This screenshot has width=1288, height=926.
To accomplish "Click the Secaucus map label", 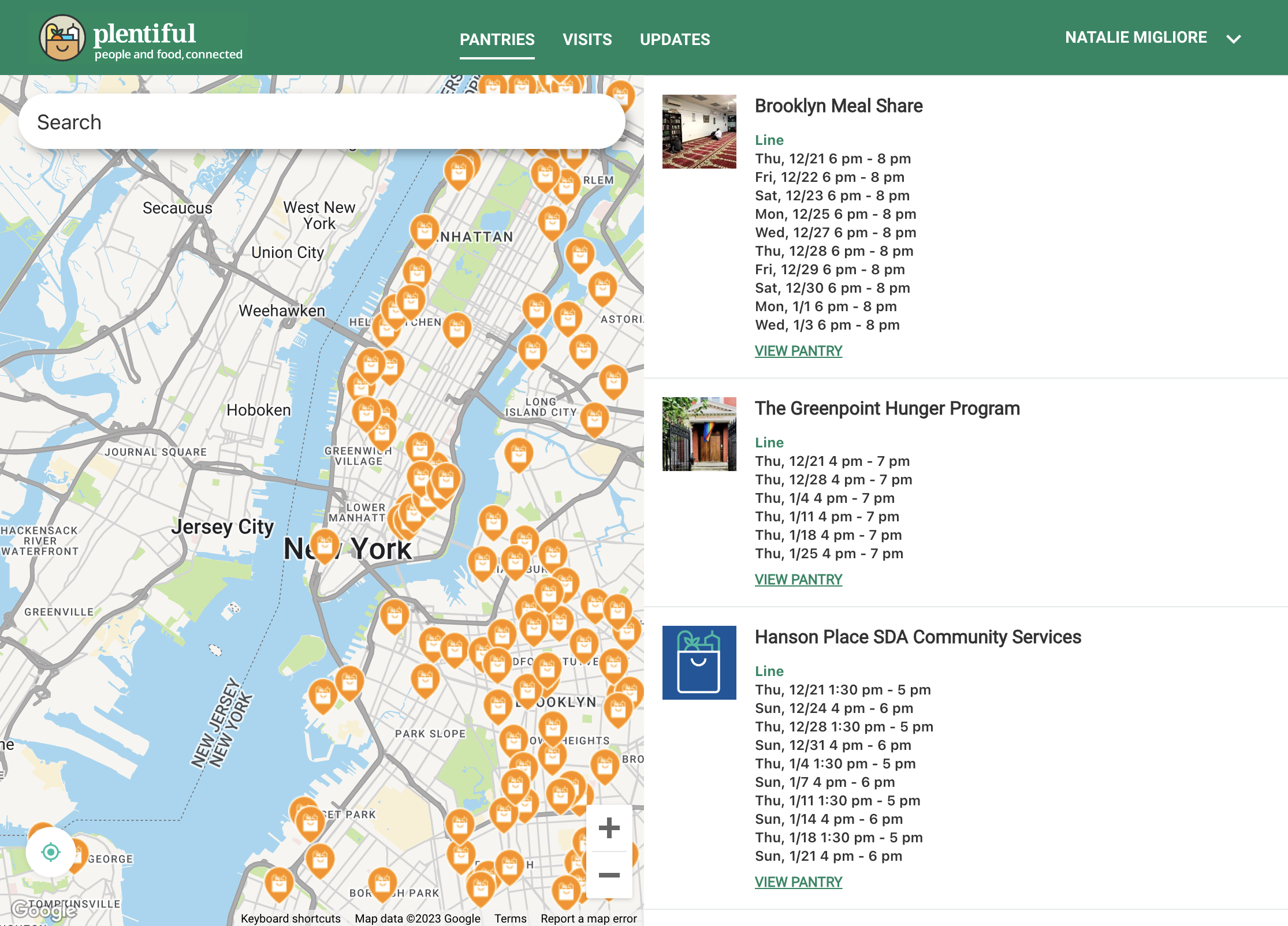I will click(177, 208).
